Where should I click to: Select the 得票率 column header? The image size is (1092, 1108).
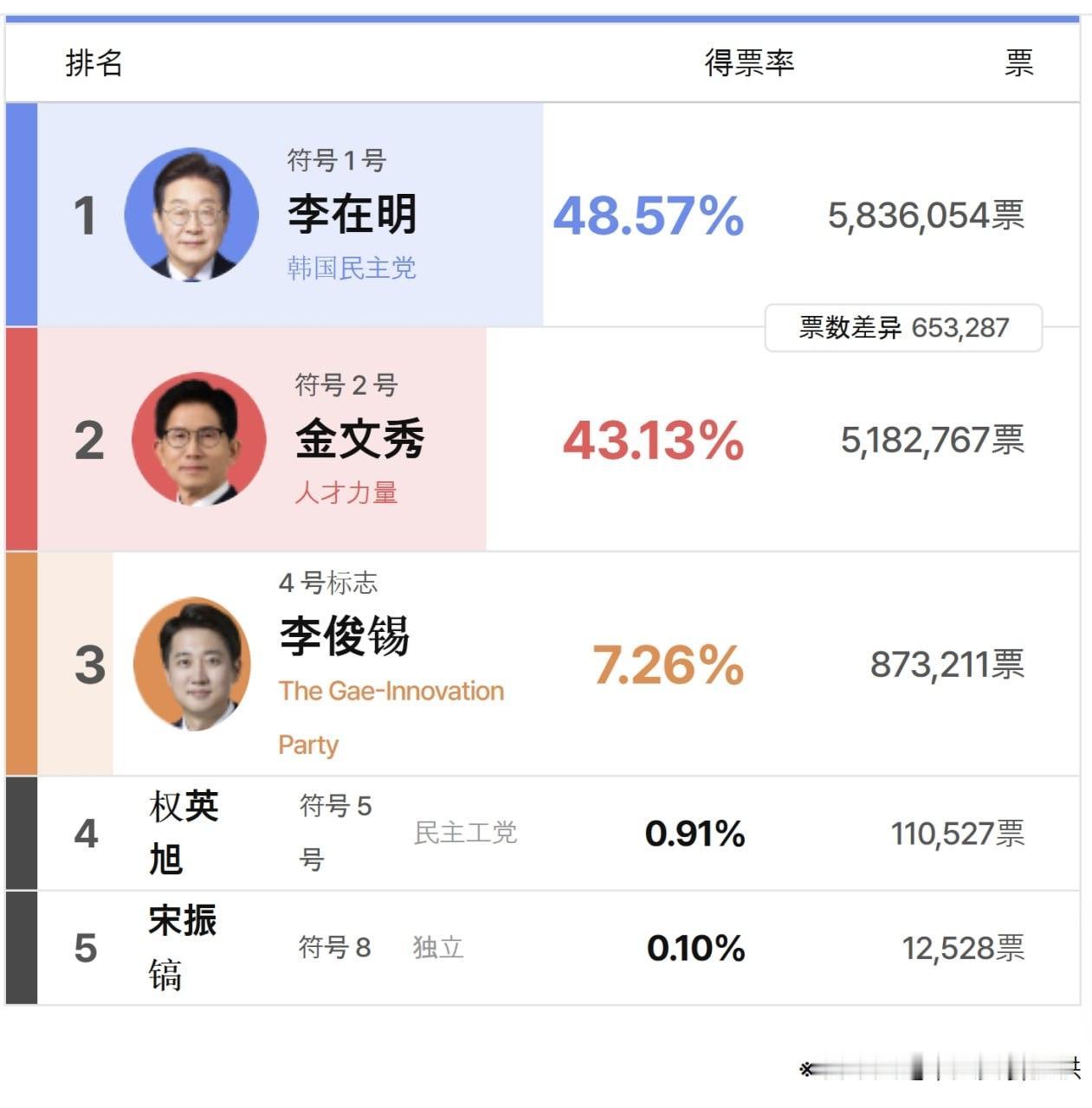(x=750, y=63)
